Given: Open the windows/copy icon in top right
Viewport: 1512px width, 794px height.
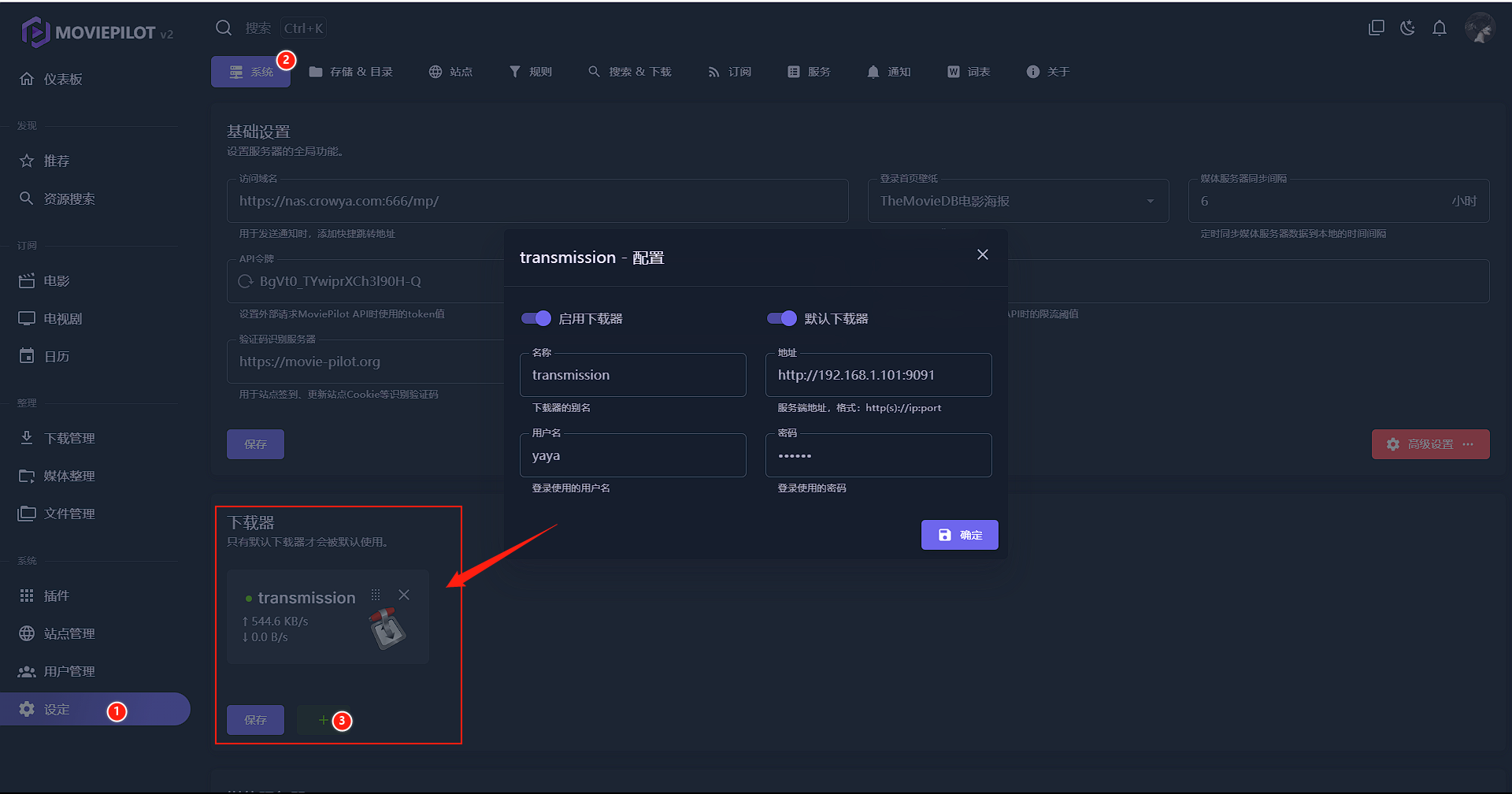Looking at the screenshot, I should [1377, 28].
